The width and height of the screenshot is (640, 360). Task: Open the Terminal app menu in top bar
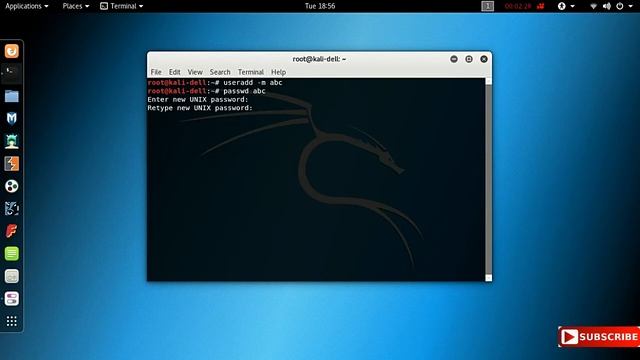point(122,6)
